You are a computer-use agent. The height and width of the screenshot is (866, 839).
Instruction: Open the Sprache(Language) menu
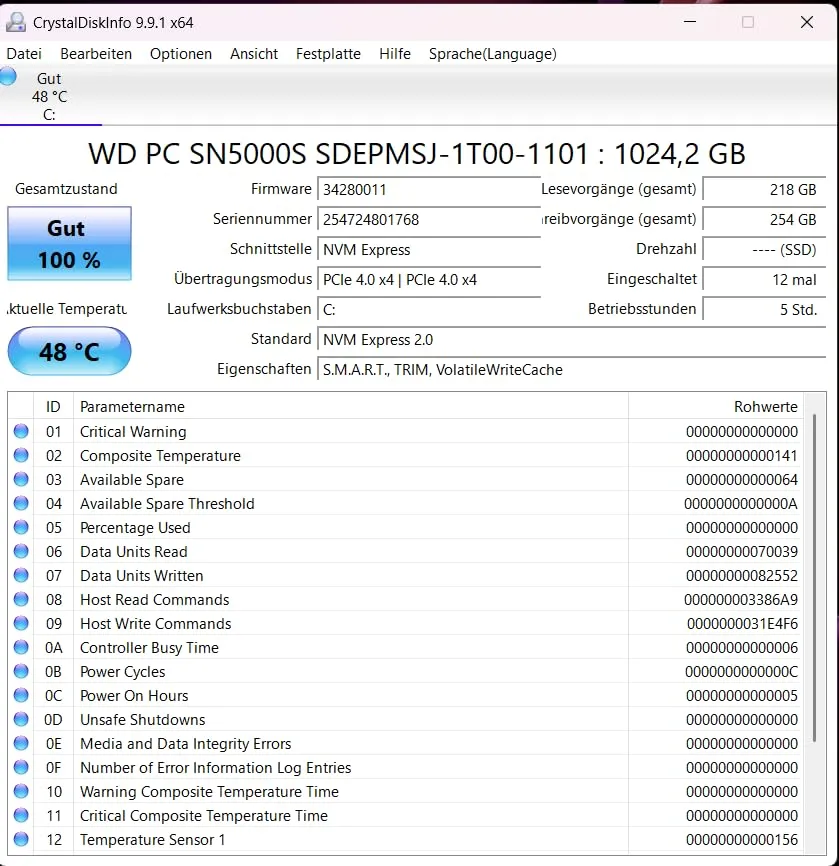coord(493,54)
